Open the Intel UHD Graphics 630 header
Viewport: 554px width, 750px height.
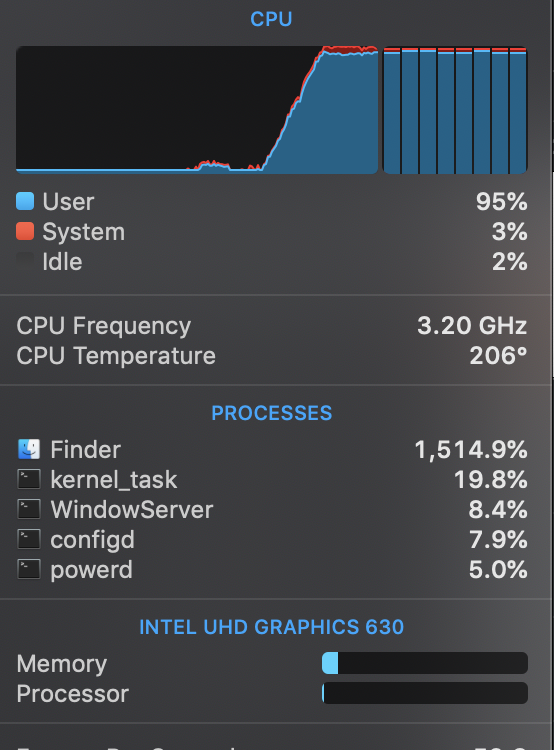(x=271, y=627)
